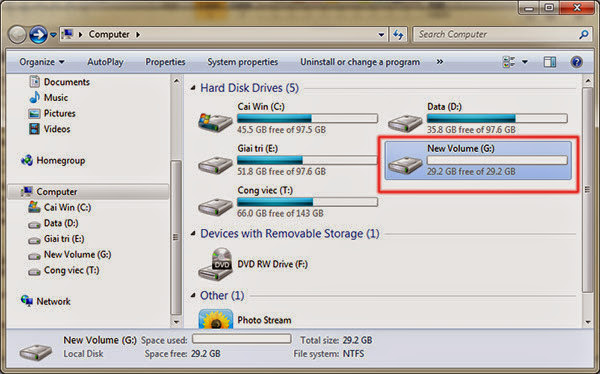Viewport: 600px width, 374px height.
Task: Click the Documents library icon in sidebar
Action: tap(34, 82)
